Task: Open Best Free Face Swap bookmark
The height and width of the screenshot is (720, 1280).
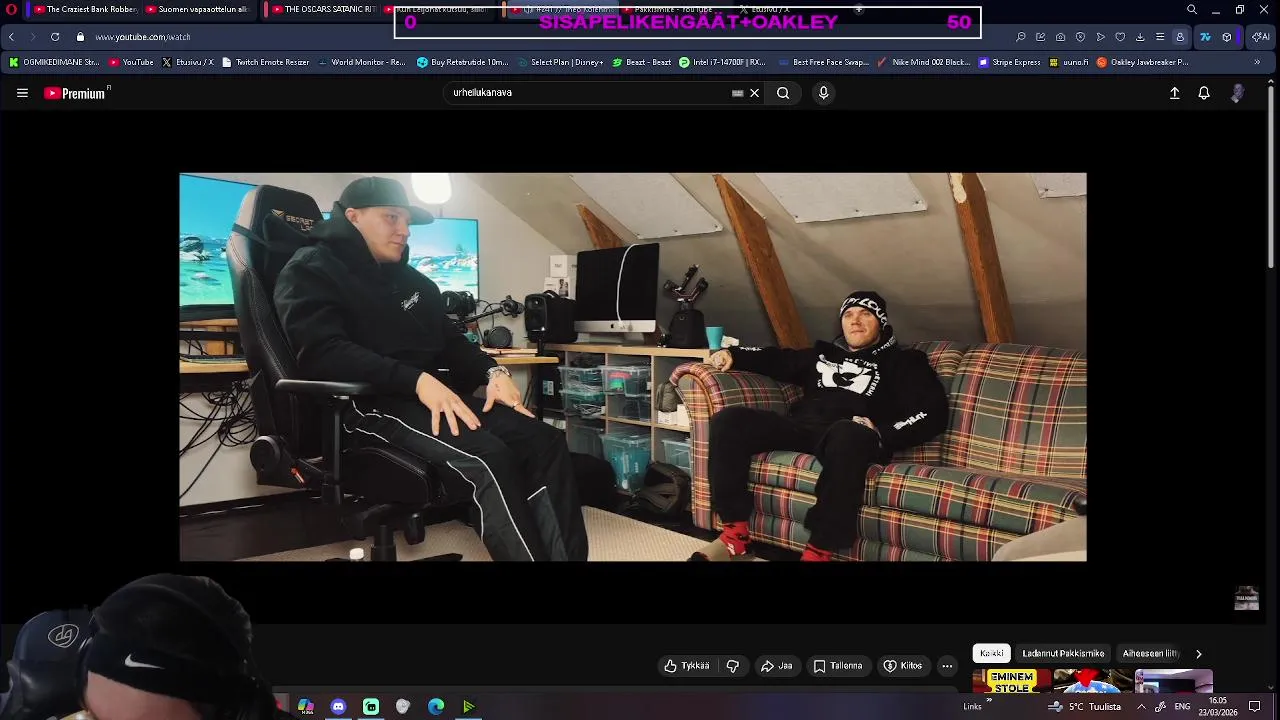Action: [x=823, y=62]
